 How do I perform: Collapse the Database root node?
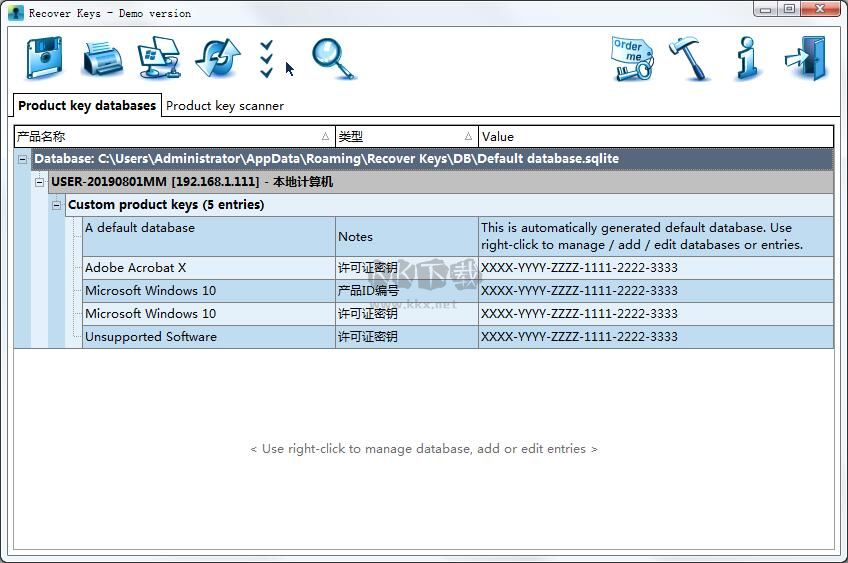(x=23, y=159)
